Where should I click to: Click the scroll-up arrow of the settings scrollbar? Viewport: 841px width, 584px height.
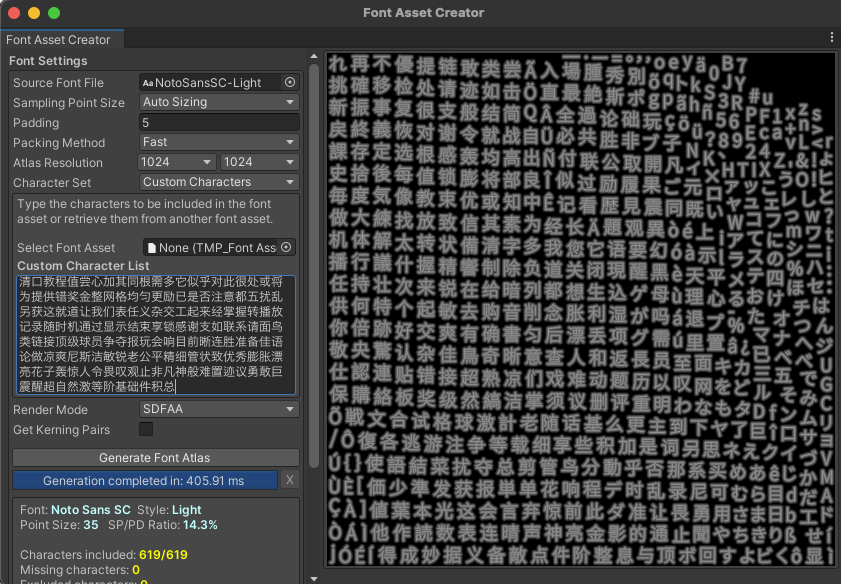pos(314,56)
